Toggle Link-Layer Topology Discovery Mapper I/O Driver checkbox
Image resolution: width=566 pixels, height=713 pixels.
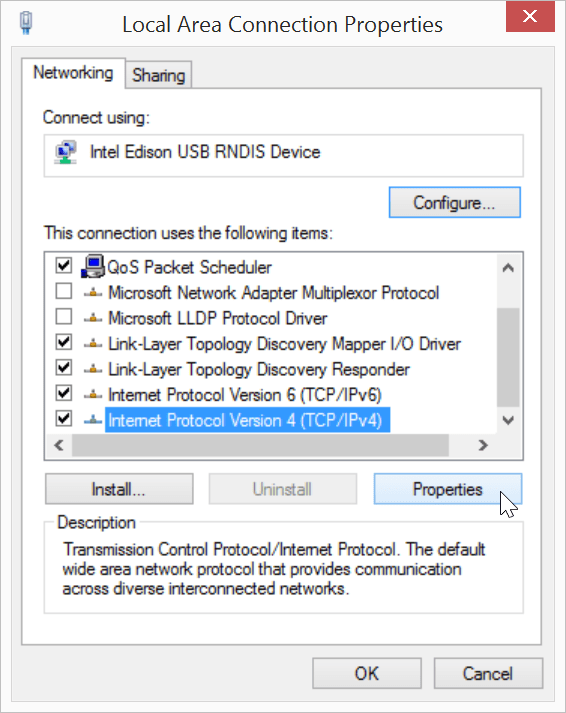64,341
